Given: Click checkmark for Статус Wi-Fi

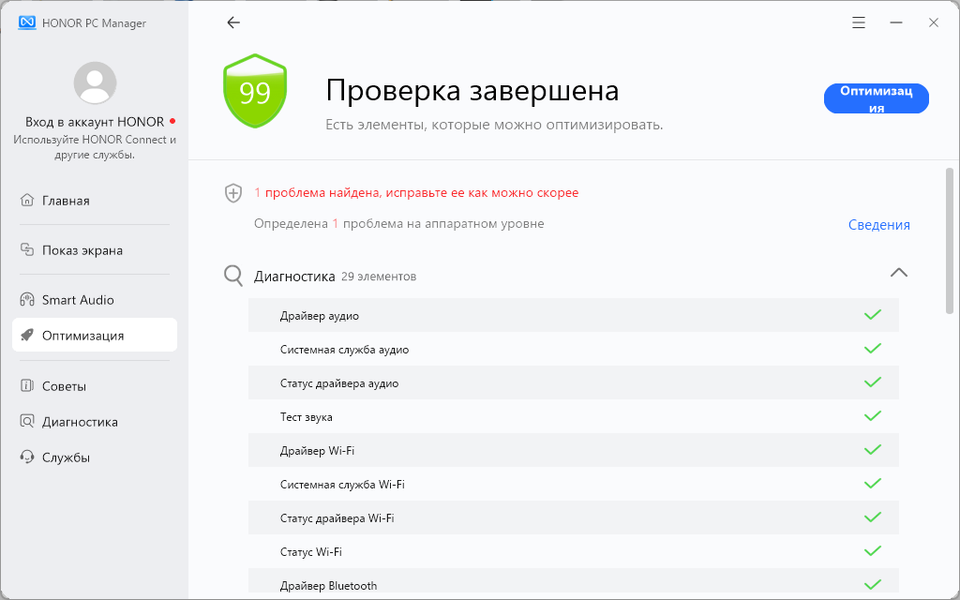Looking at the screenshot, I should coord(872,550).
